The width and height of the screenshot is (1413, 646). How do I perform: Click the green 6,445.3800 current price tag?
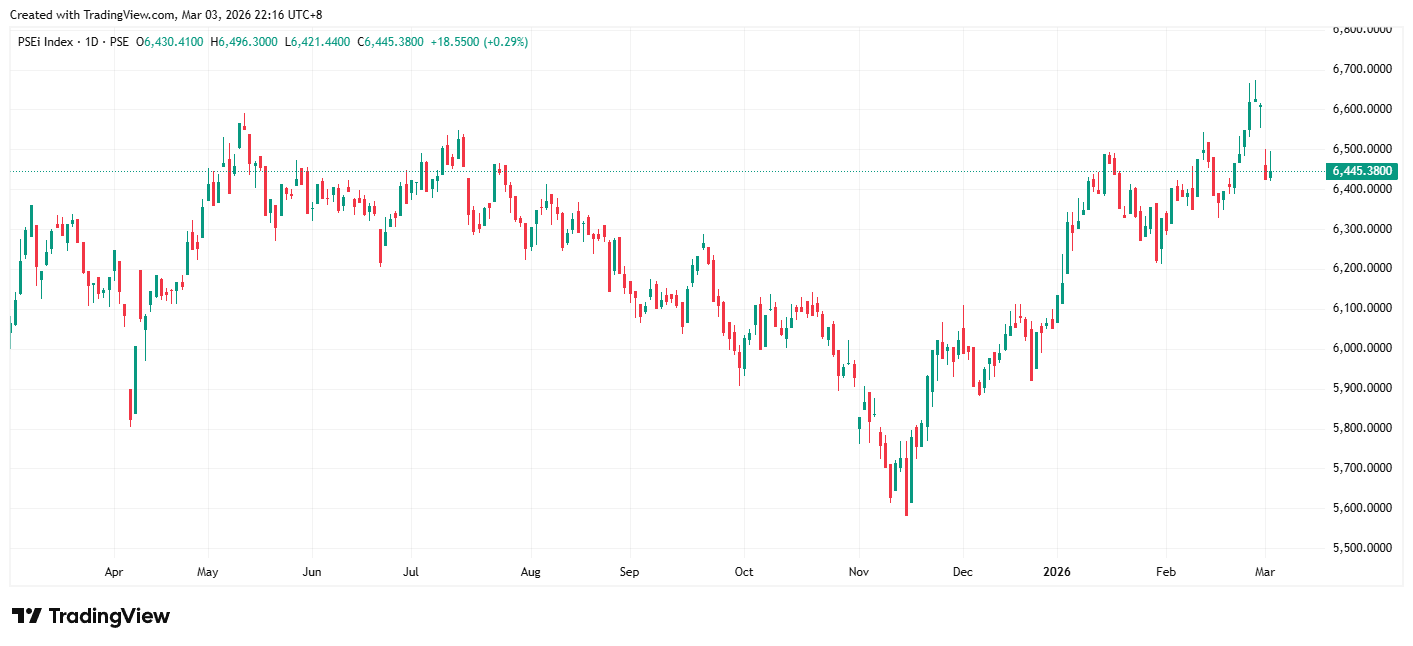click(x=1361, y=171)
